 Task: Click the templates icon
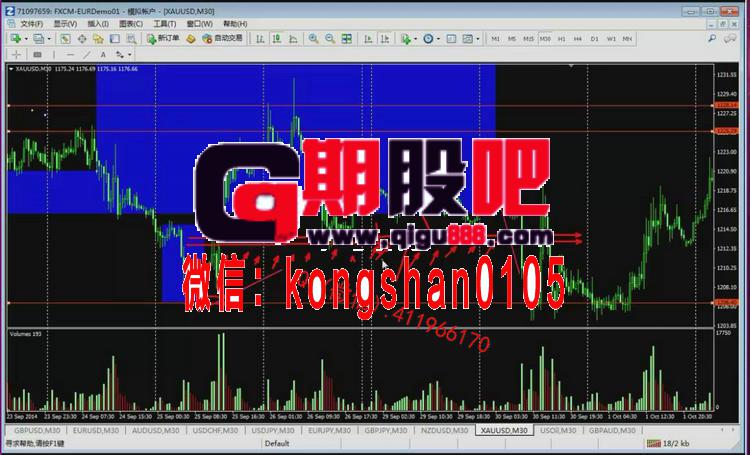coord(468,39)
